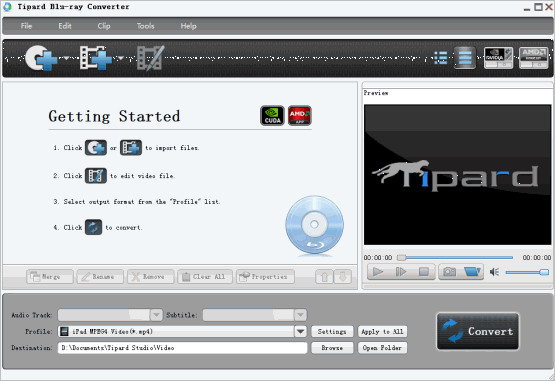The height and width of the screenshot is (381, 555).
Task: Open the Tools menu
Action: click(x=145, y=26)
